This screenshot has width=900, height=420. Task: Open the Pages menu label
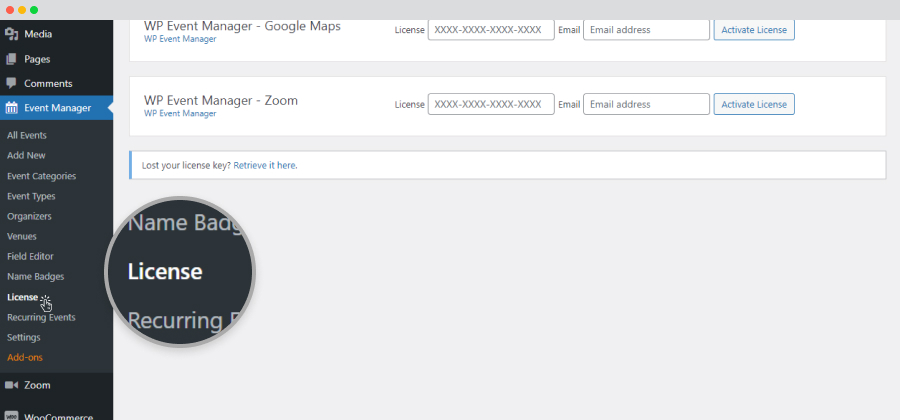[x=37, y=59]
